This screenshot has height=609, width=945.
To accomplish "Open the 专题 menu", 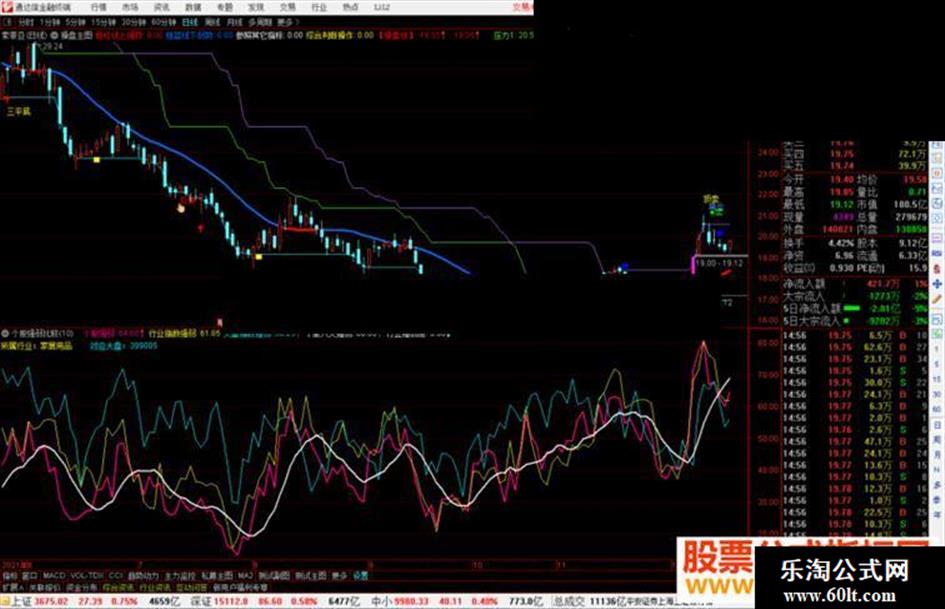I will point(224,7).
